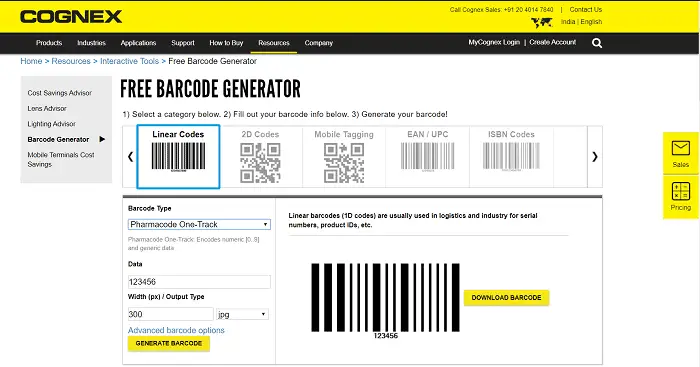The width and height of the screenshot is (700, 367).
Task: Click the Cognex logo
Action: tap(71, 17)
